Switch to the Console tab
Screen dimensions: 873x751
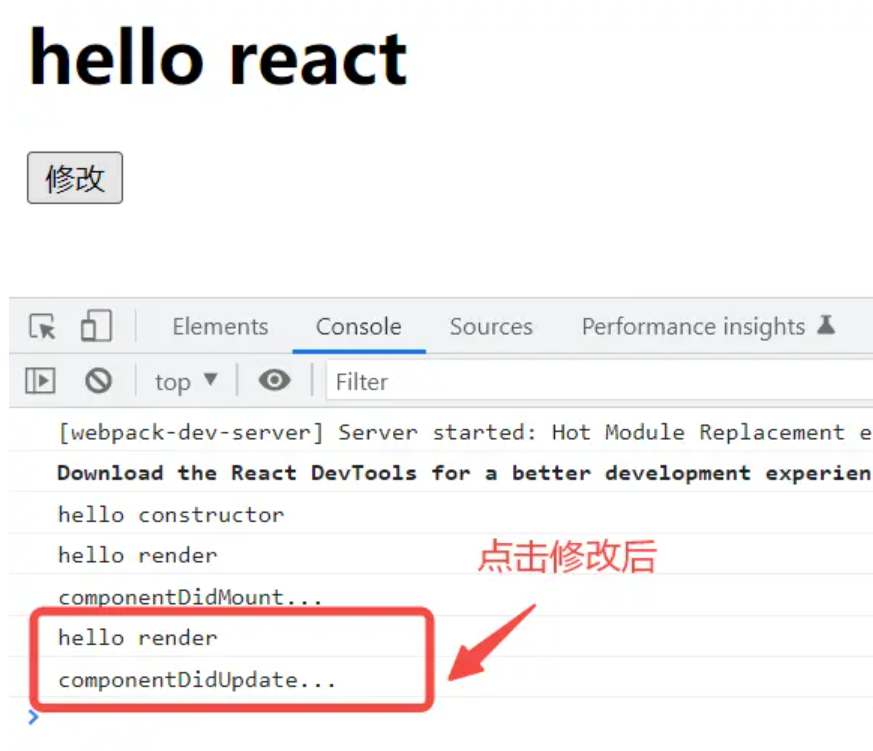[359, 326]
